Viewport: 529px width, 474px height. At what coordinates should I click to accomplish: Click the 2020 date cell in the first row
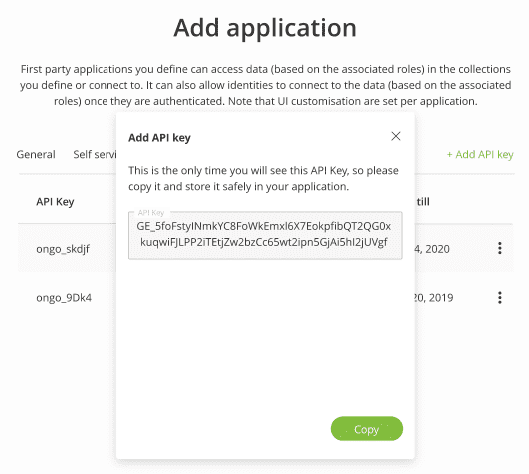(432, 249)
